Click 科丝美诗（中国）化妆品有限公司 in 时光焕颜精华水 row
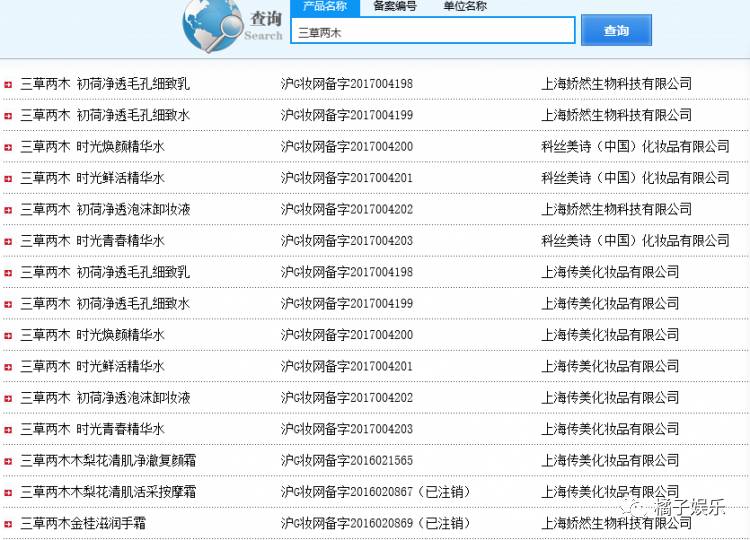The height and width of the screenshot is (540, 750). [635, 147]
